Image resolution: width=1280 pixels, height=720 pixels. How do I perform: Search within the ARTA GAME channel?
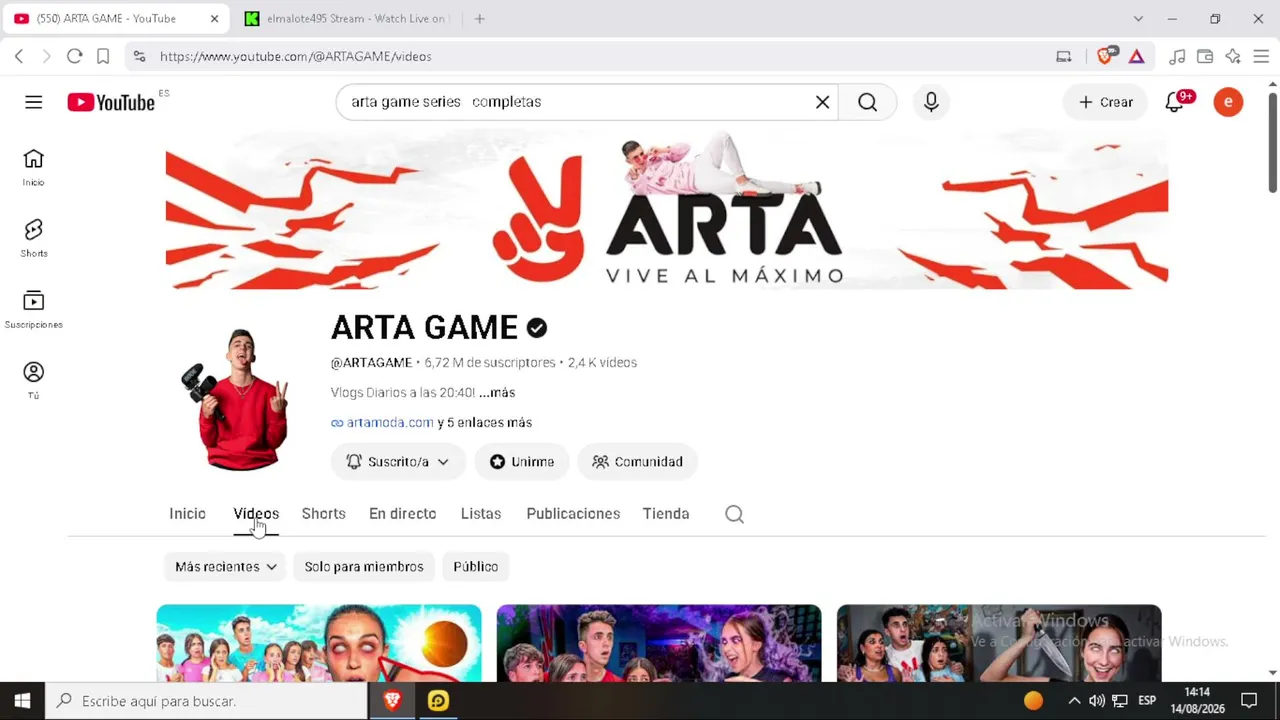734,514
